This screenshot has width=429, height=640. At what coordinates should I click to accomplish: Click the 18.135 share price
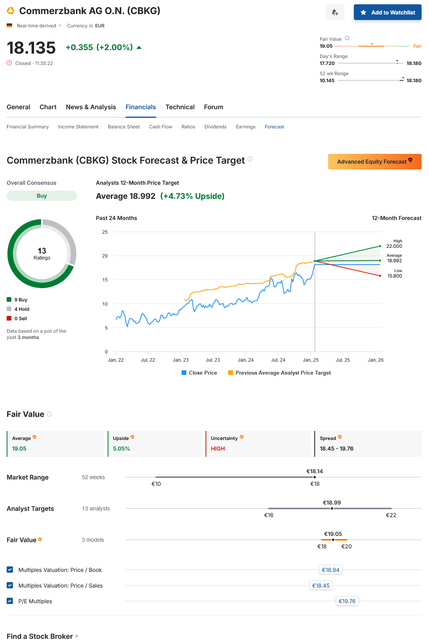click(x=31, y=48)
